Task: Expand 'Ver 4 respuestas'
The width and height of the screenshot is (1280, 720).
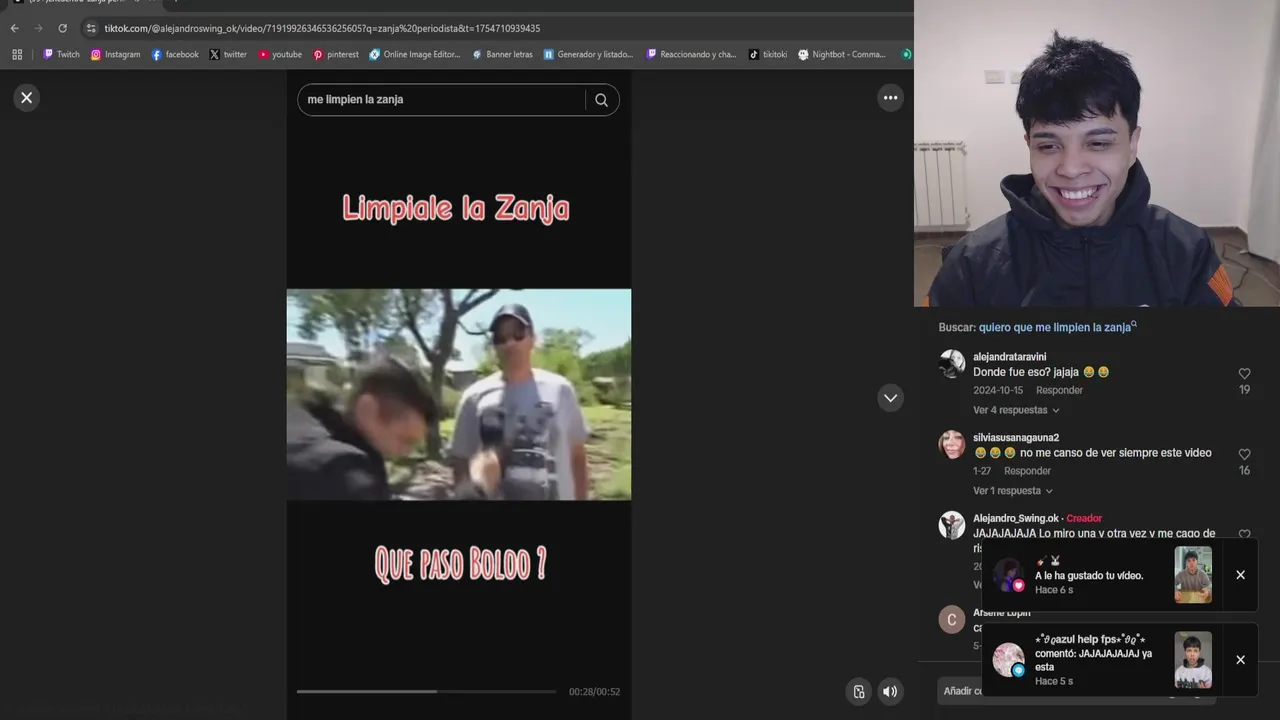Action: (1016, 410)
